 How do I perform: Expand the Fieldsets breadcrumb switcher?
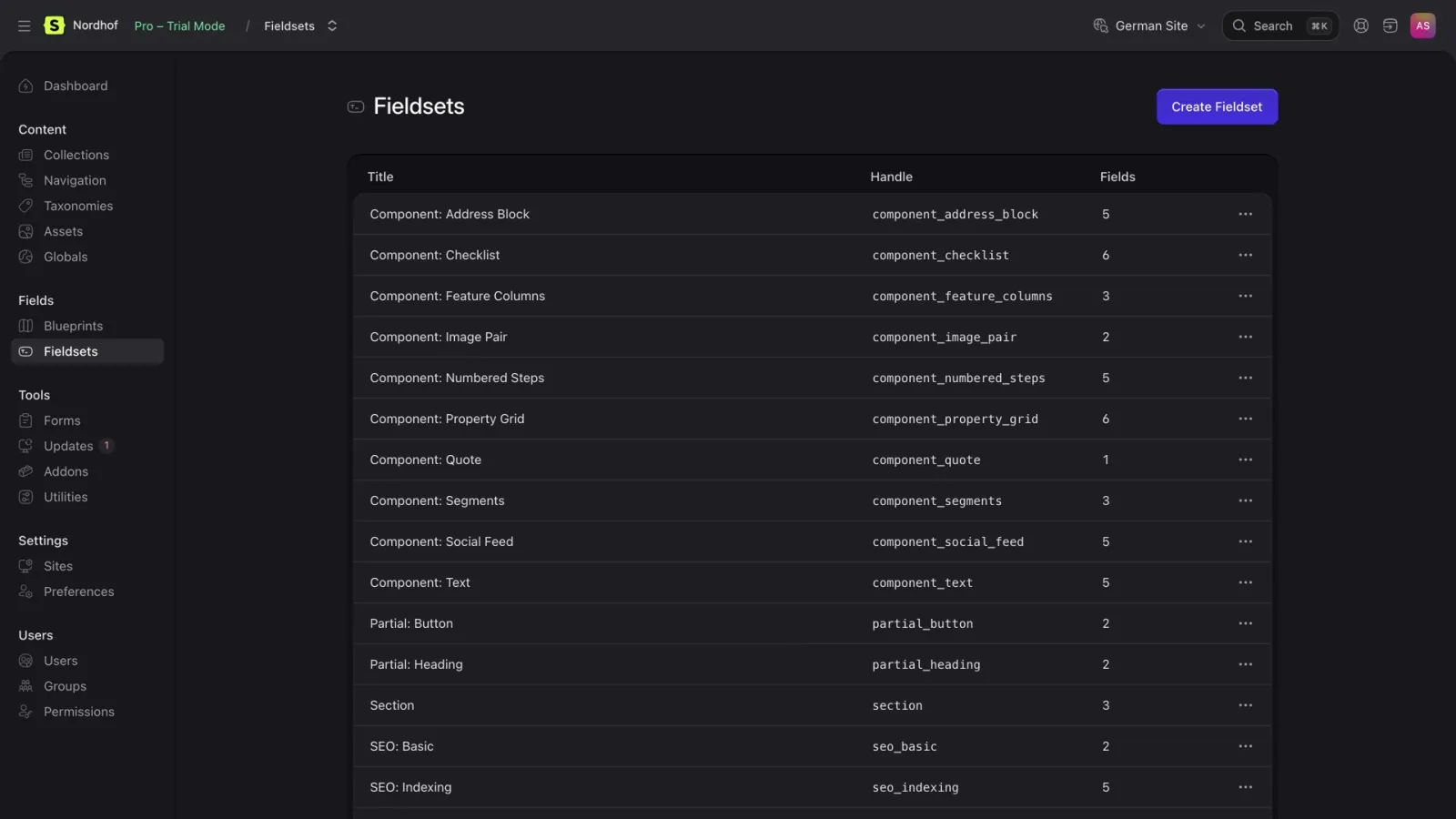332,25
